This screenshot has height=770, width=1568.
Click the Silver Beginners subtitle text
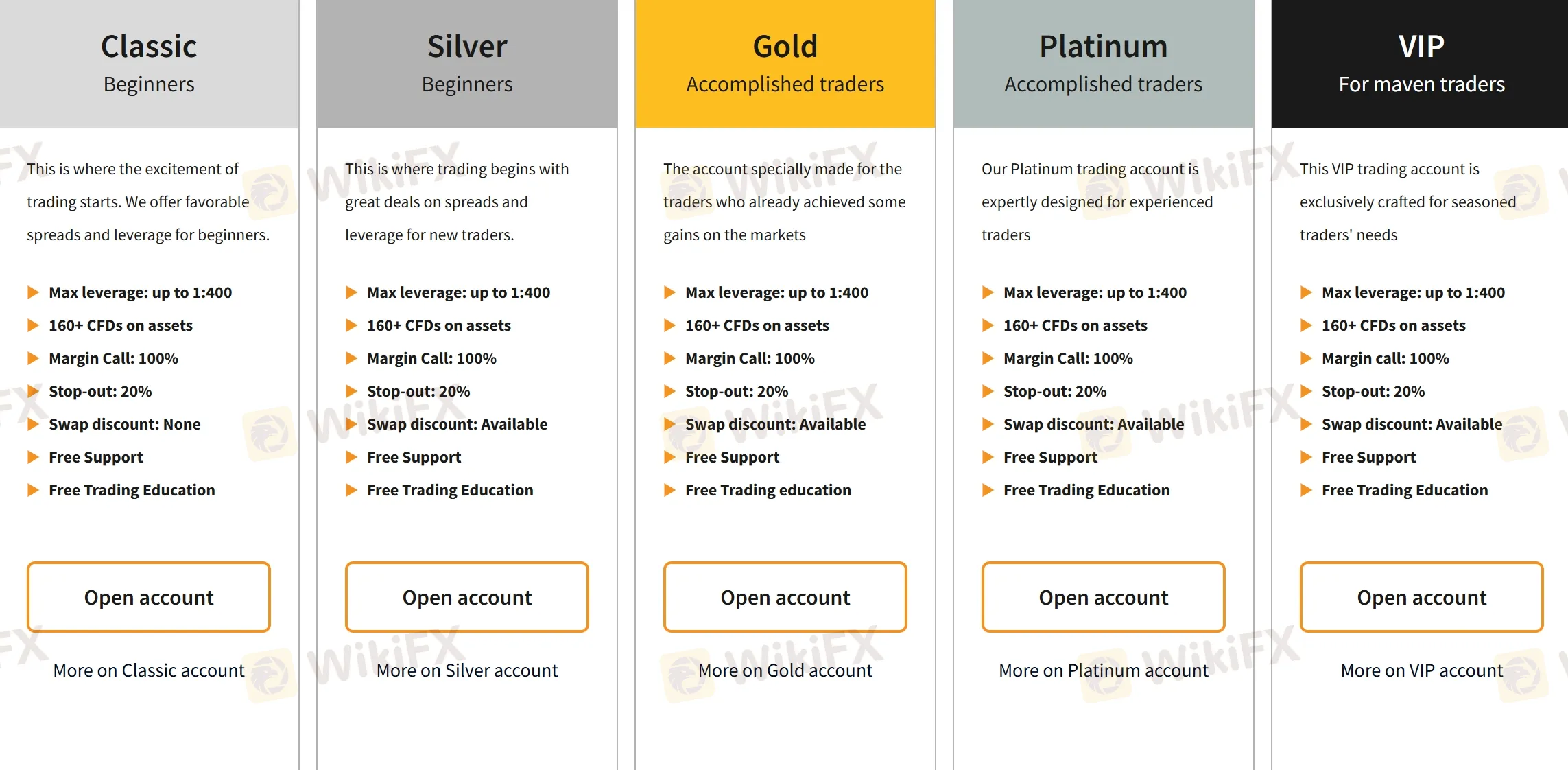466,84
